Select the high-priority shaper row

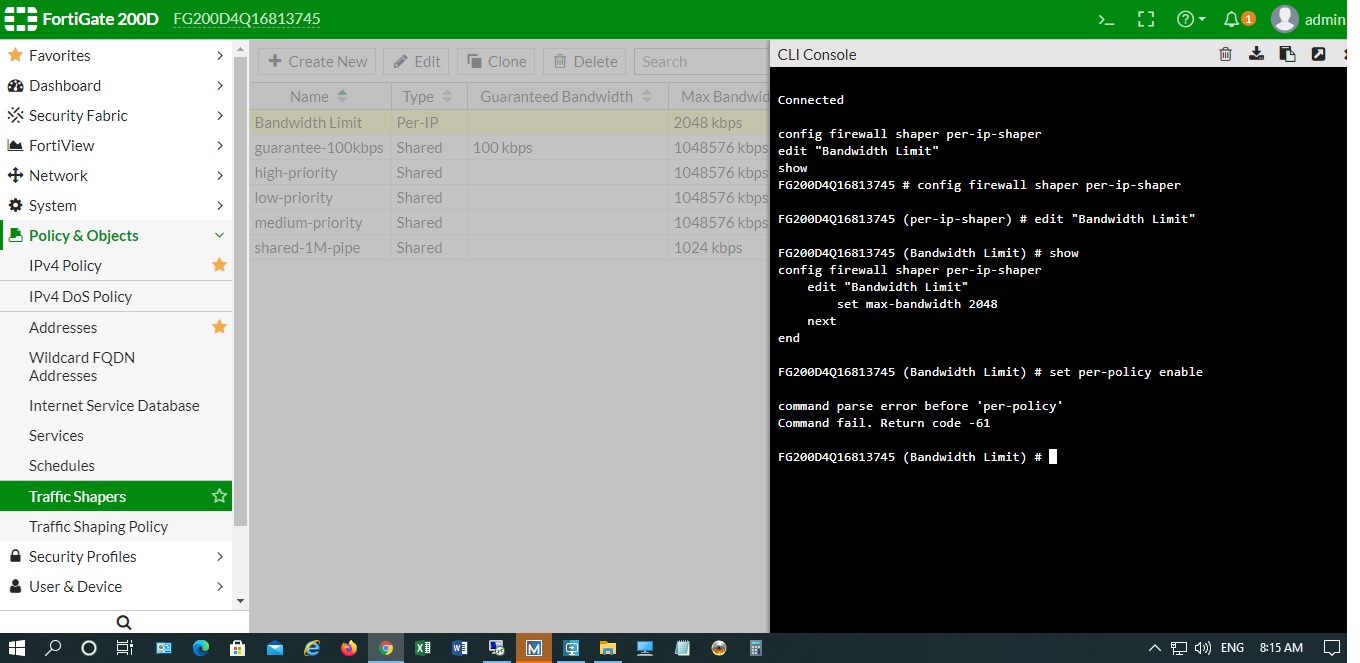point(509,172)
